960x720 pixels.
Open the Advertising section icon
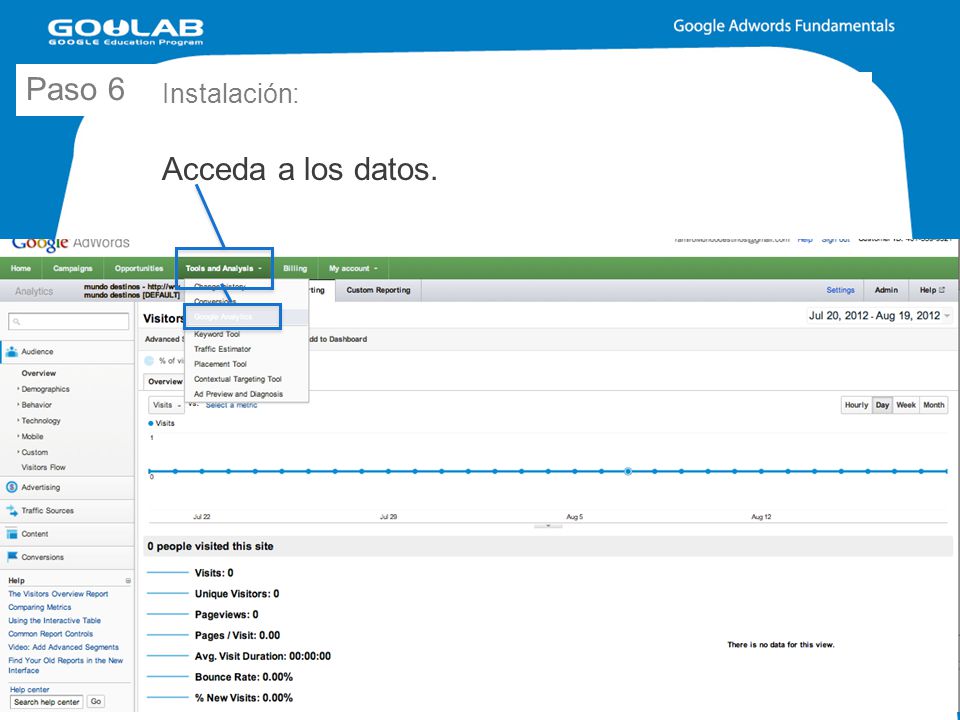click(11, 487)
